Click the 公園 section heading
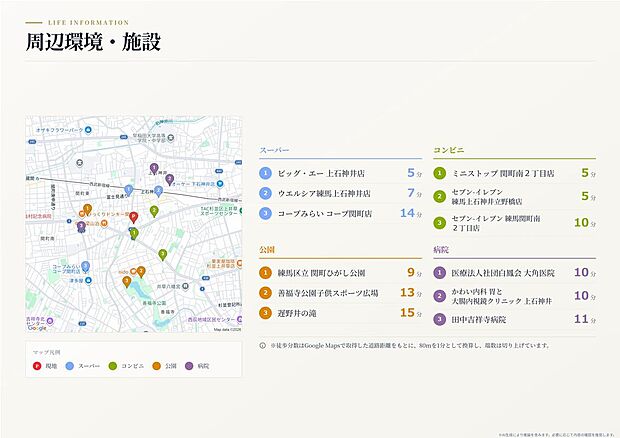Image resolution: width=620 pixels, height=438 pixels. (x=267, y=250)
